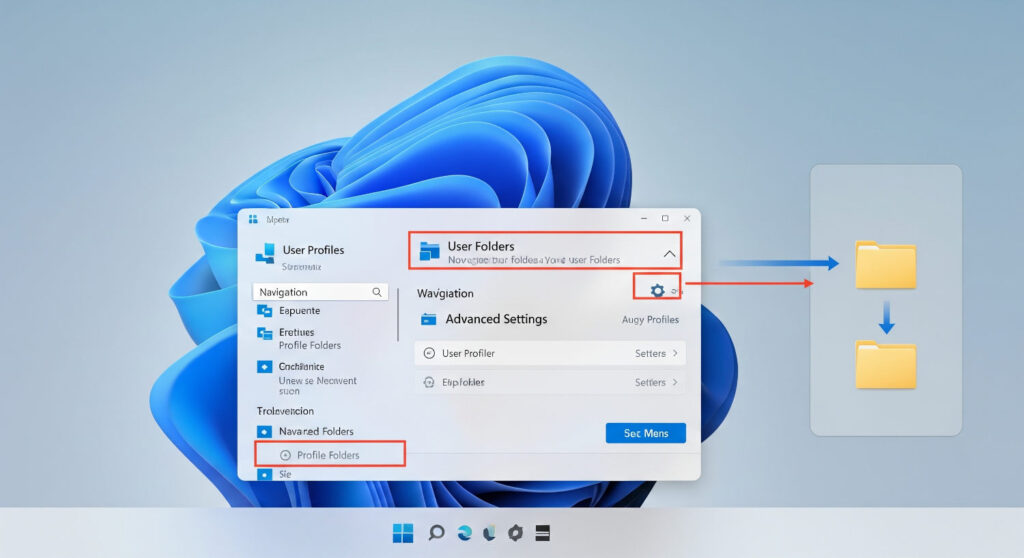Click the app logo in the title bar

tap(253, 219)
